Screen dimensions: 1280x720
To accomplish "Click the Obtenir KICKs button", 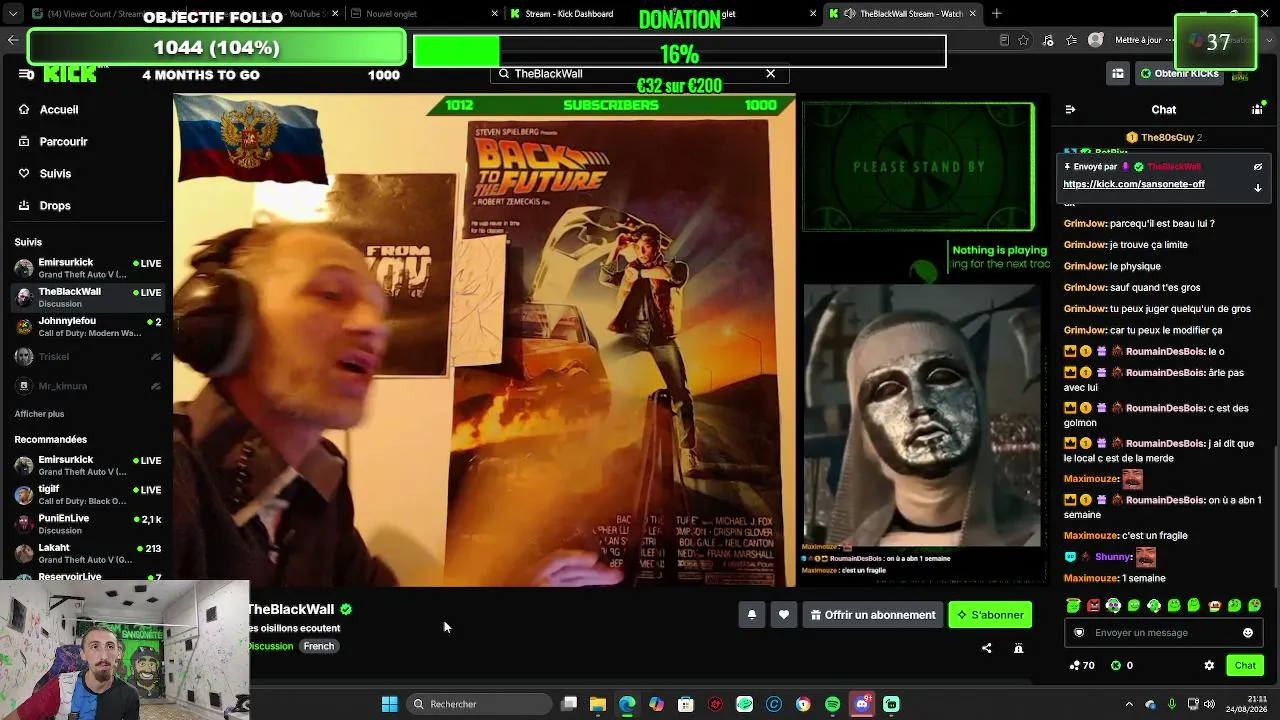I will (1178, 74).
